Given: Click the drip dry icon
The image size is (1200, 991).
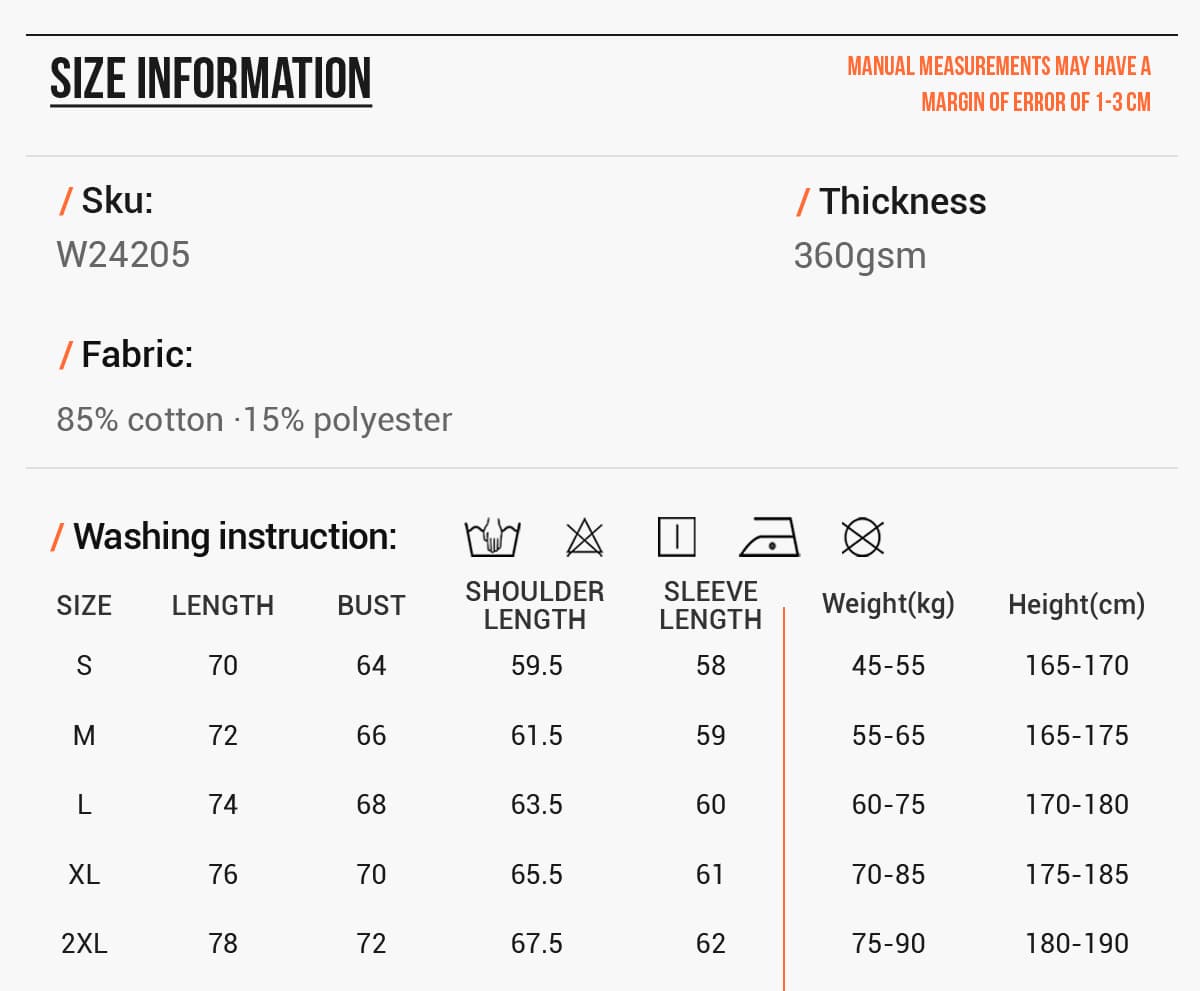Looking at the screenshot, I should [677, 537].
